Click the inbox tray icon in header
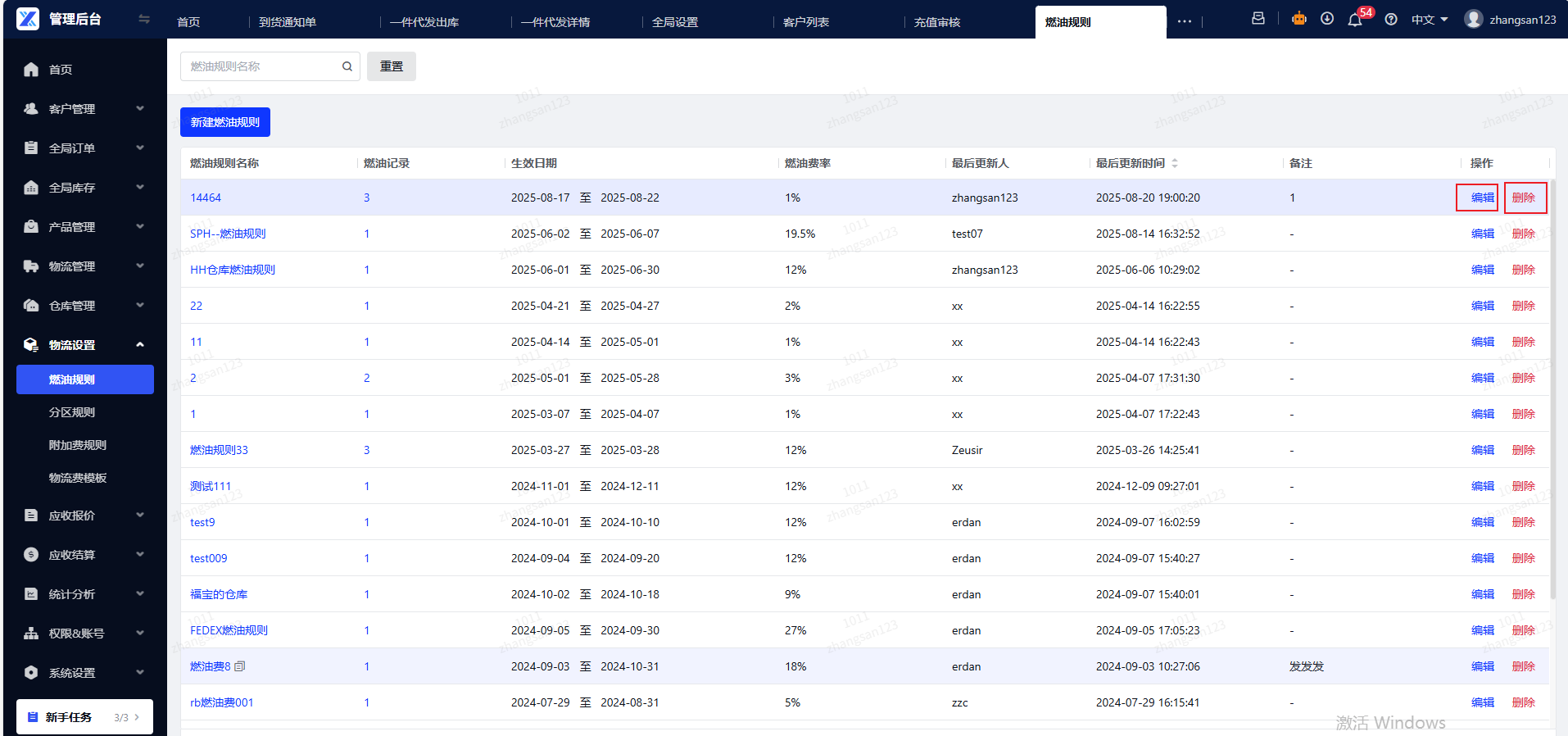Viewport: 1568px width, 736px height. (1258, 19)
